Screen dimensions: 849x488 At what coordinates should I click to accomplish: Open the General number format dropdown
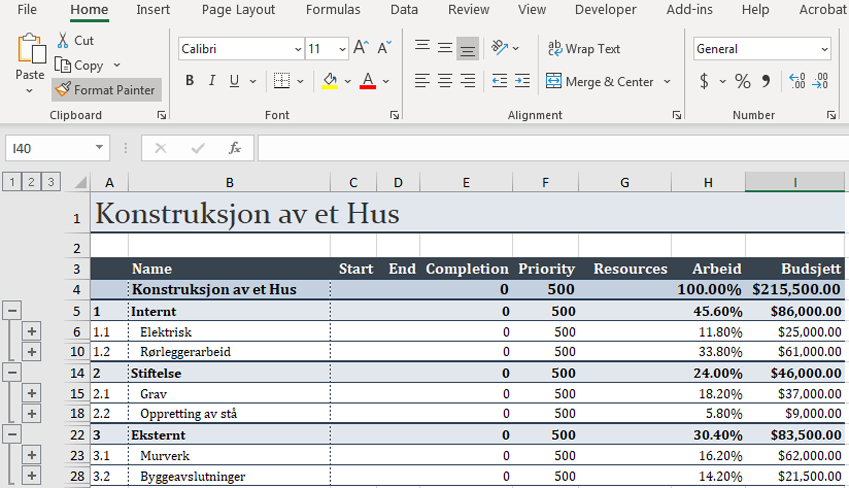[x=824, y=49]
